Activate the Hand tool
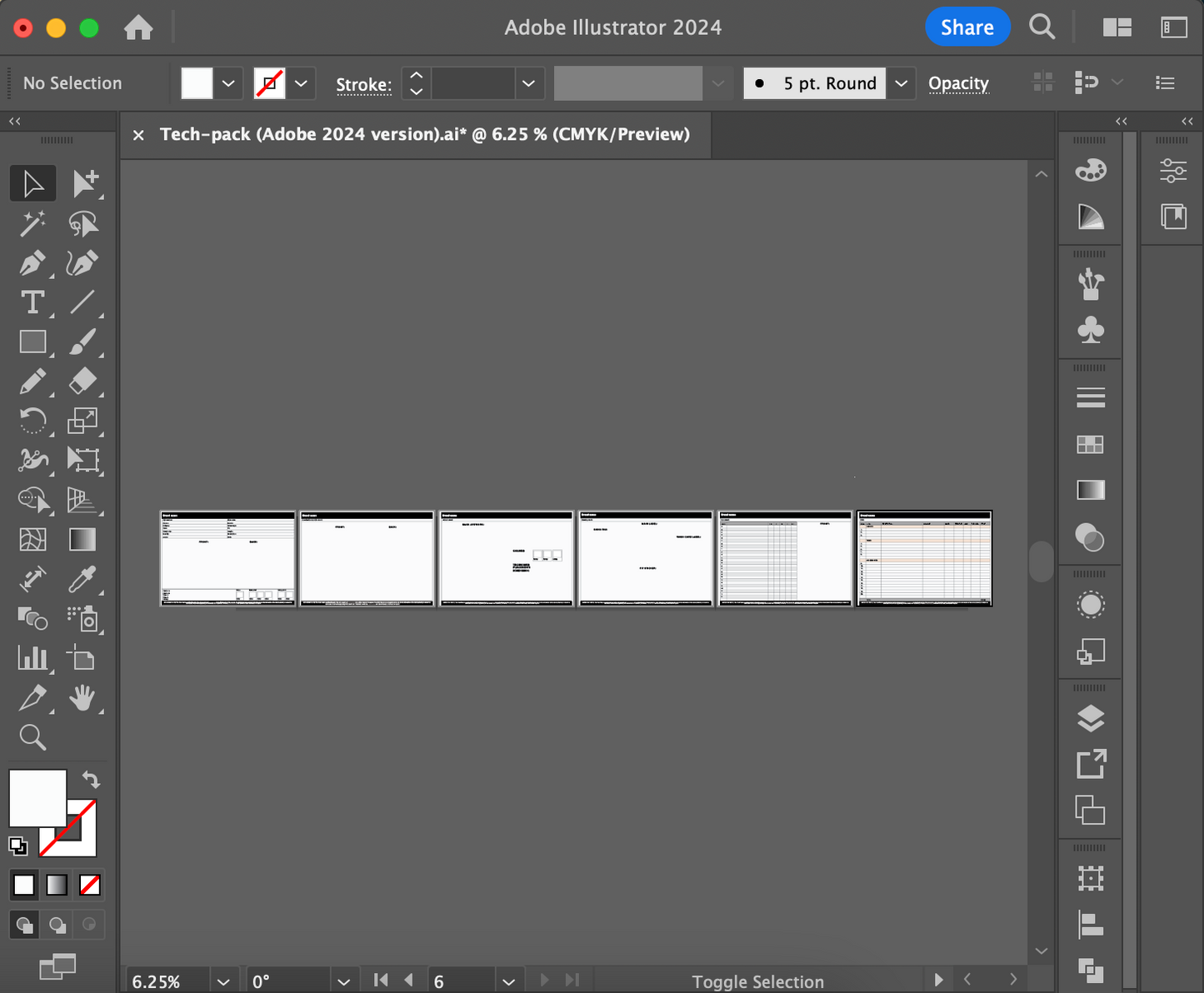 pyautogui.click(x=82, y=698)
